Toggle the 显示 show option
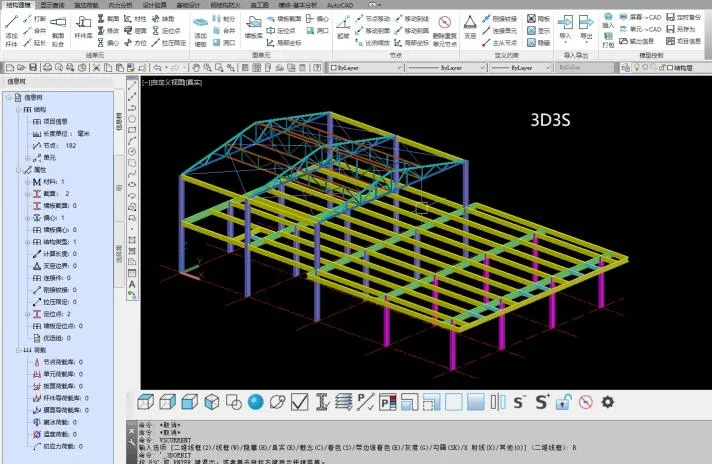 (x=539, y=30)
